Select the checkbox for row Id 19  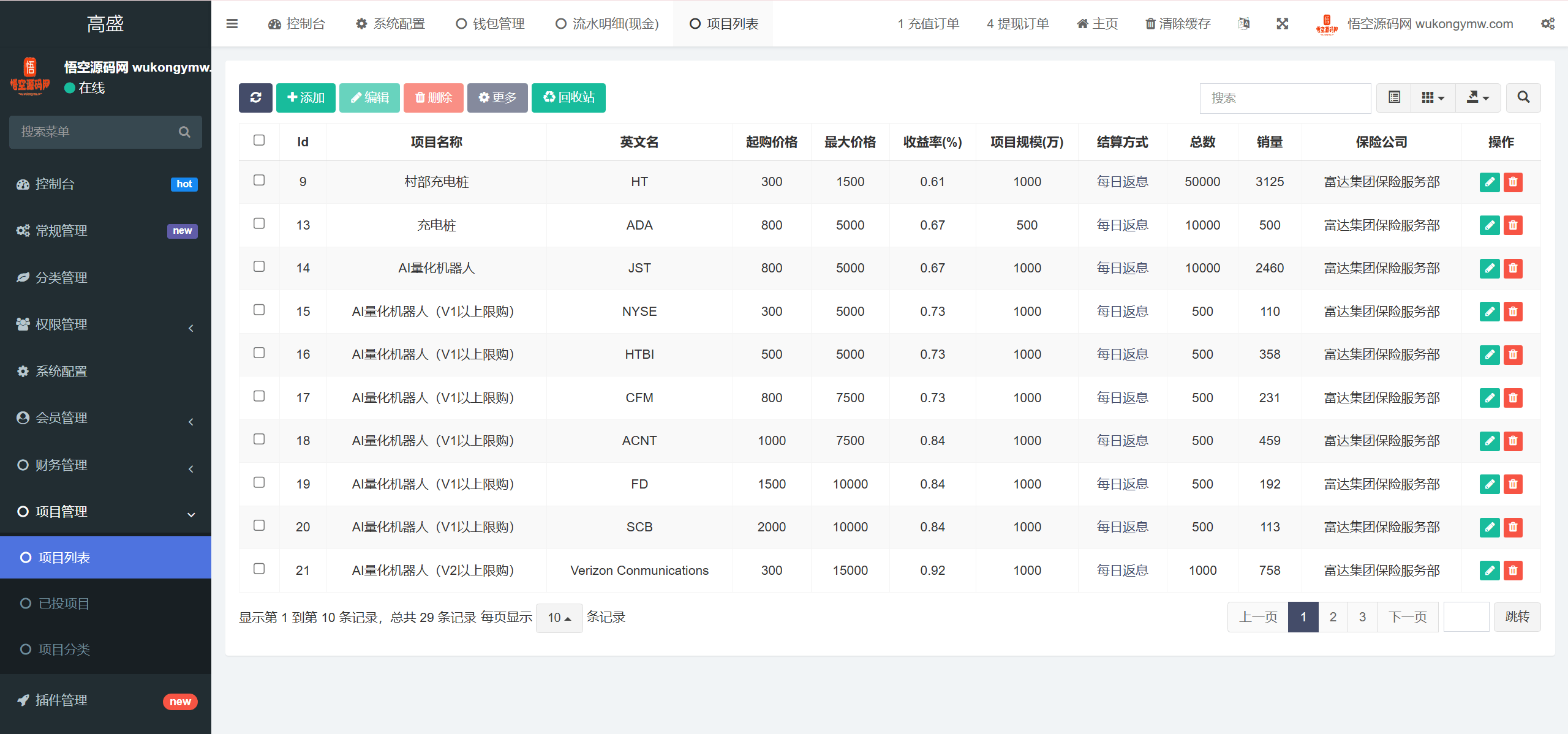pos(259,483)
